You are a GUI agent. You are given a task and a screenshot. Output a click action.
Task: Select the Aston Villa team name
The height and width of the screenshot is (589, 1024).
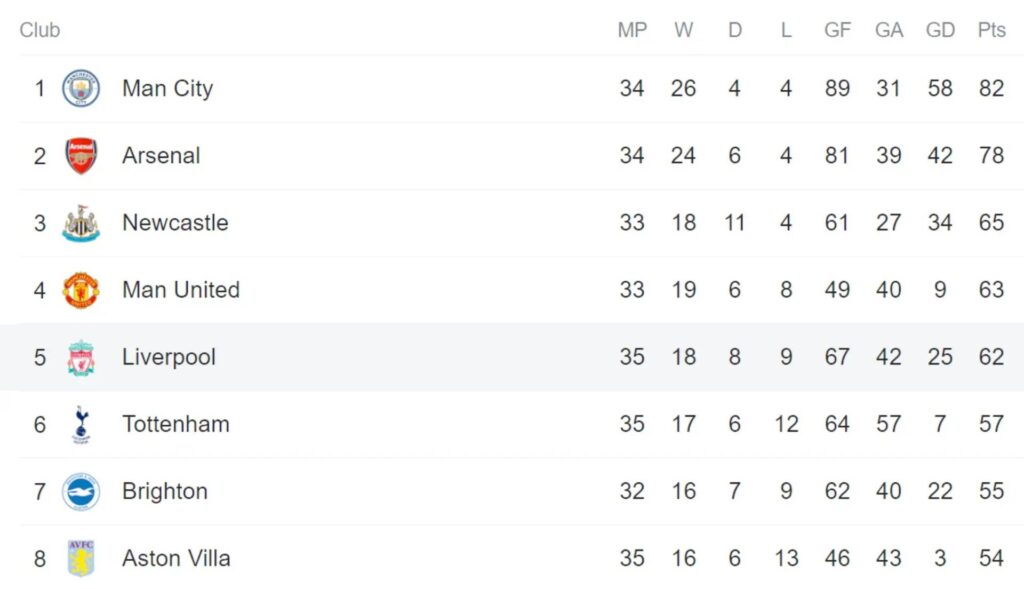pos(176,558)
